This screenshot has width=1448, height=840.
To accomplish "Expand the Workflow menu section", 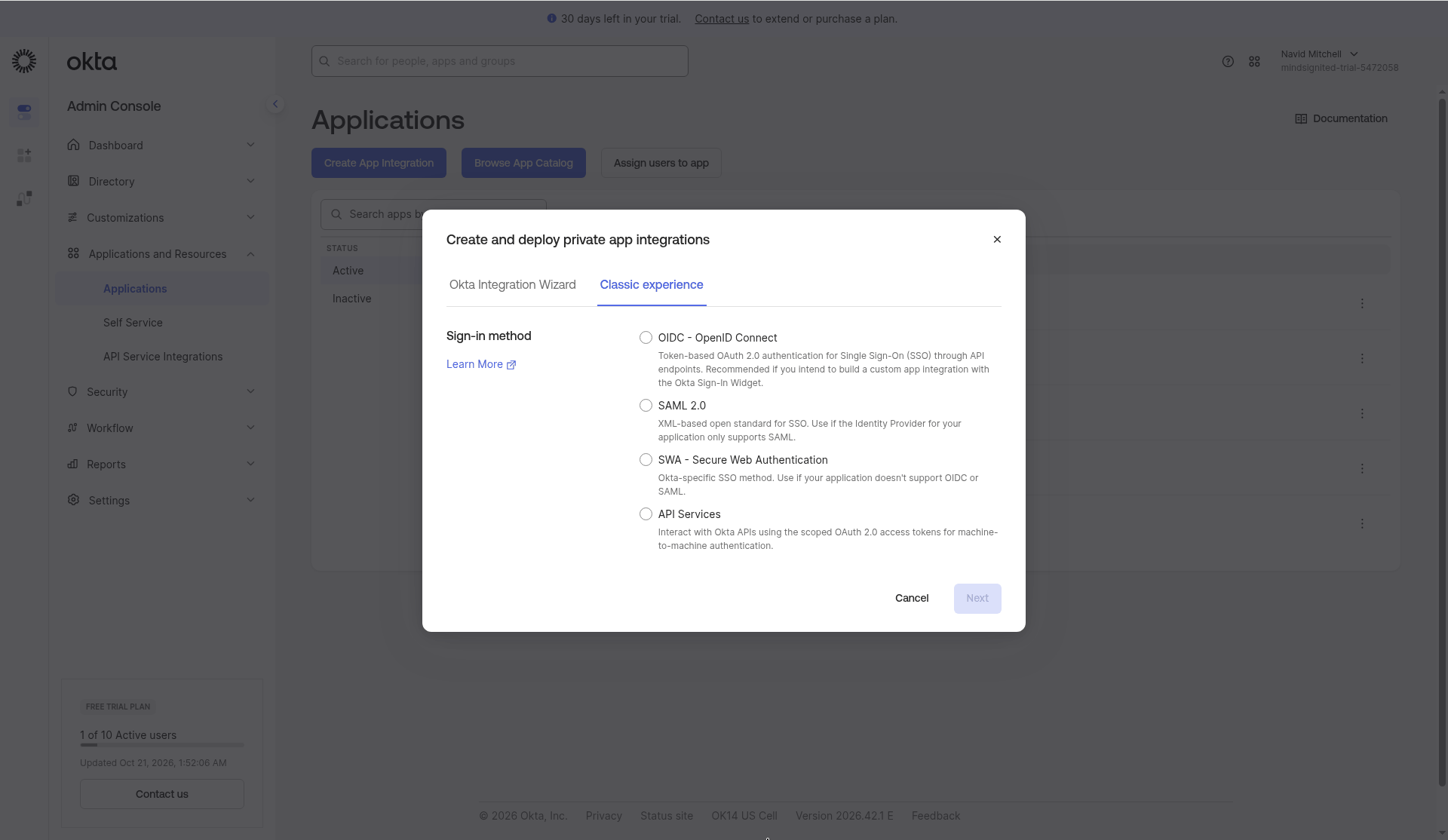I will pyautogui.click(x=161, y=428).
